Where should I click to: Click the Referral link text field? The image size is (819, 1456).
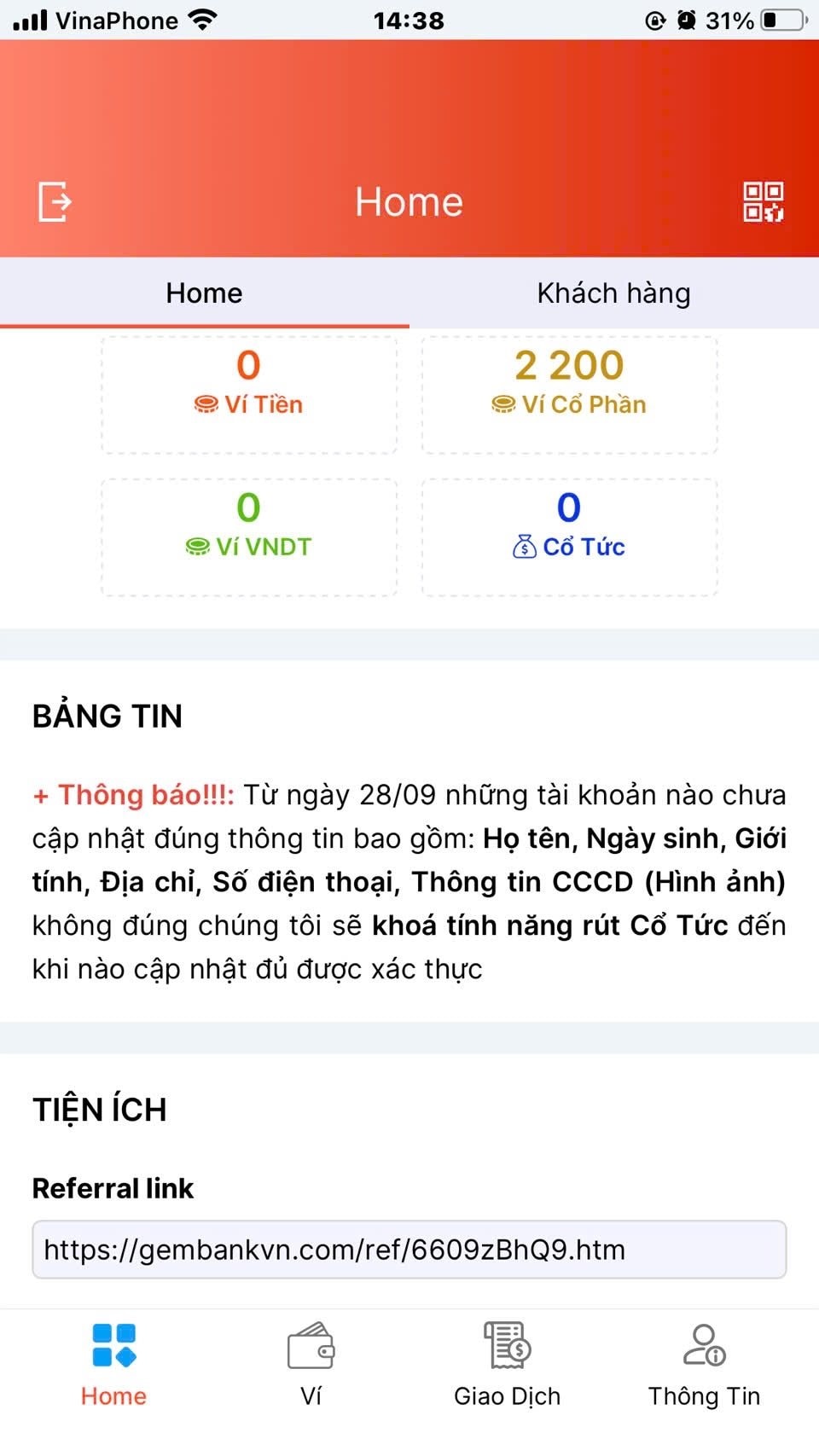[x=409, y=1250]
